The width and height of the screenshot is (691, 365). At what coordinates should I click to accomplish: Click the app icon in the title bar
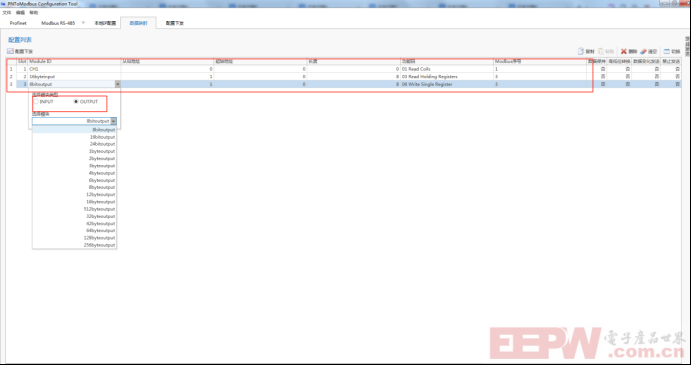coord(4,3)
